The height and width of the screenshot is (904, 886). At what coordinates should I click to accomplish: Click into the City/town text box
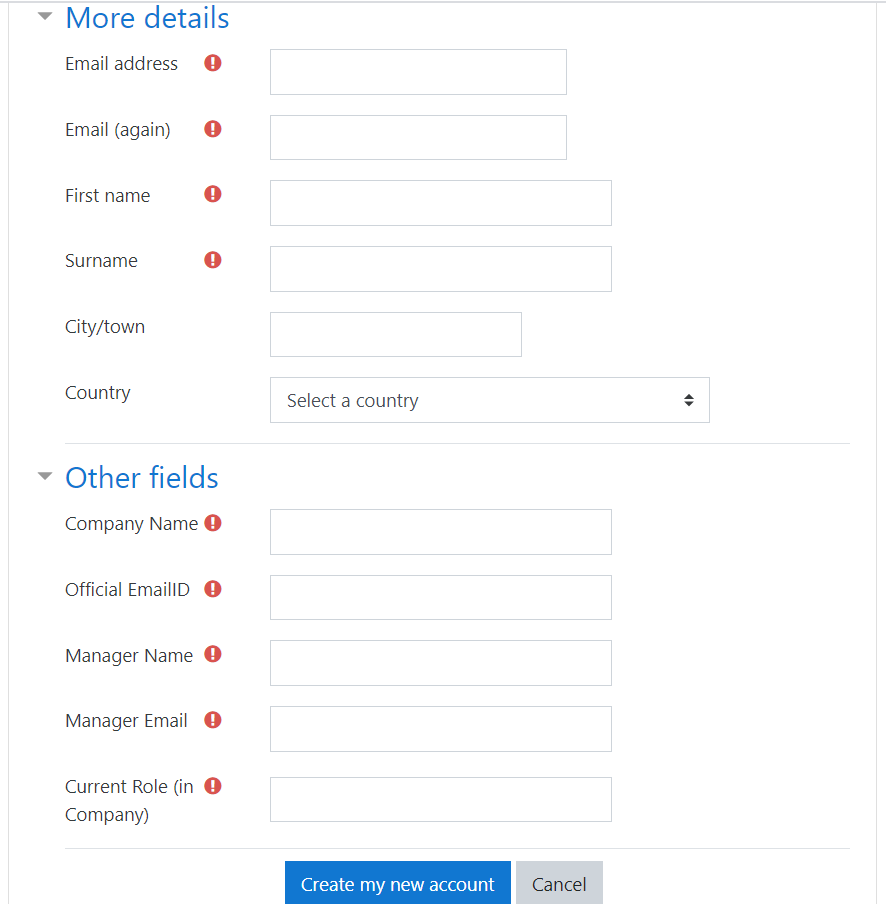[395, 334]
